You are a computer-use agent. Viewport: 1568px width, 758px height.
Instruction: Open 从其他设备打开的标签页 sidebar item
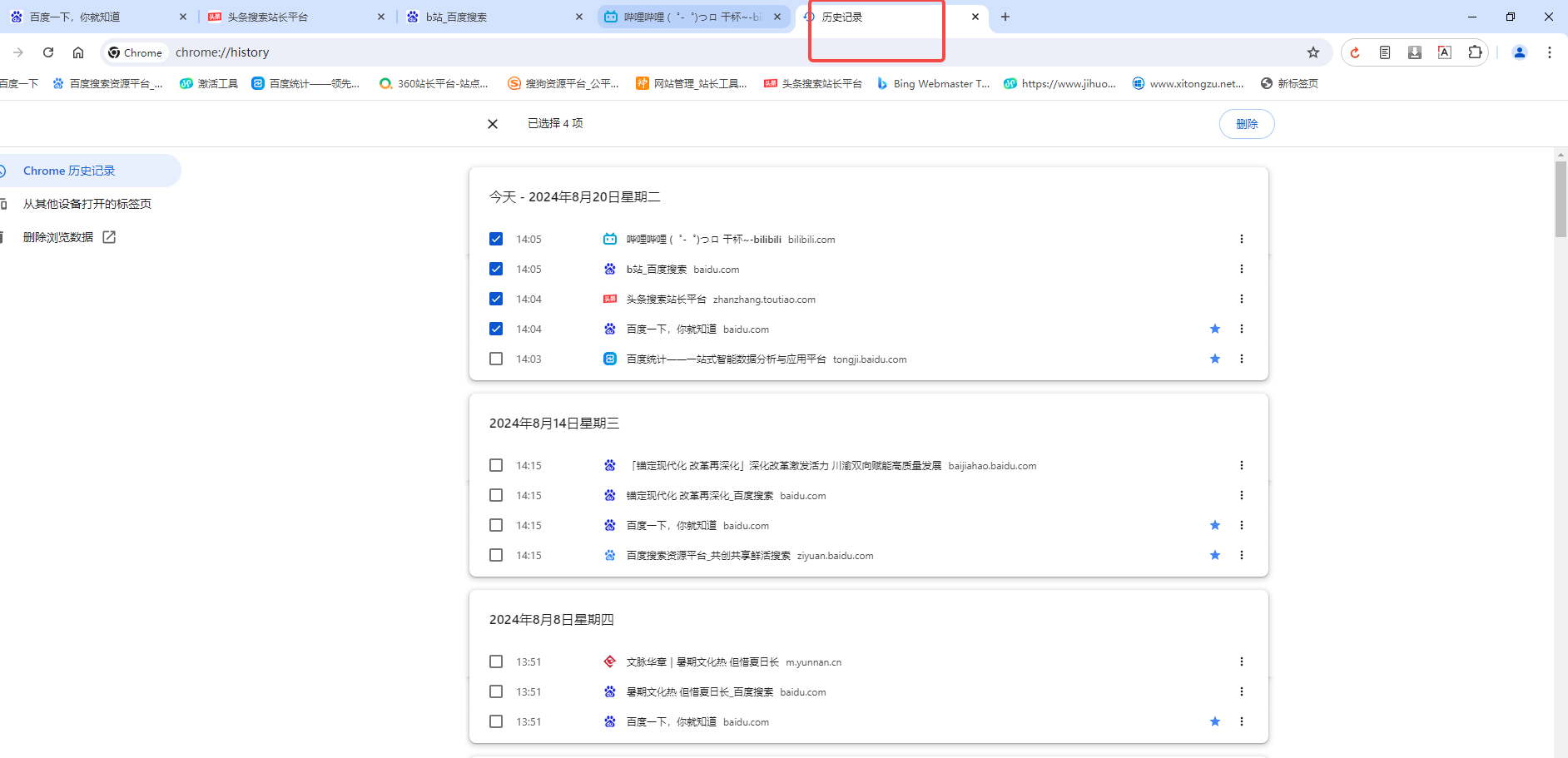(87, 204)
